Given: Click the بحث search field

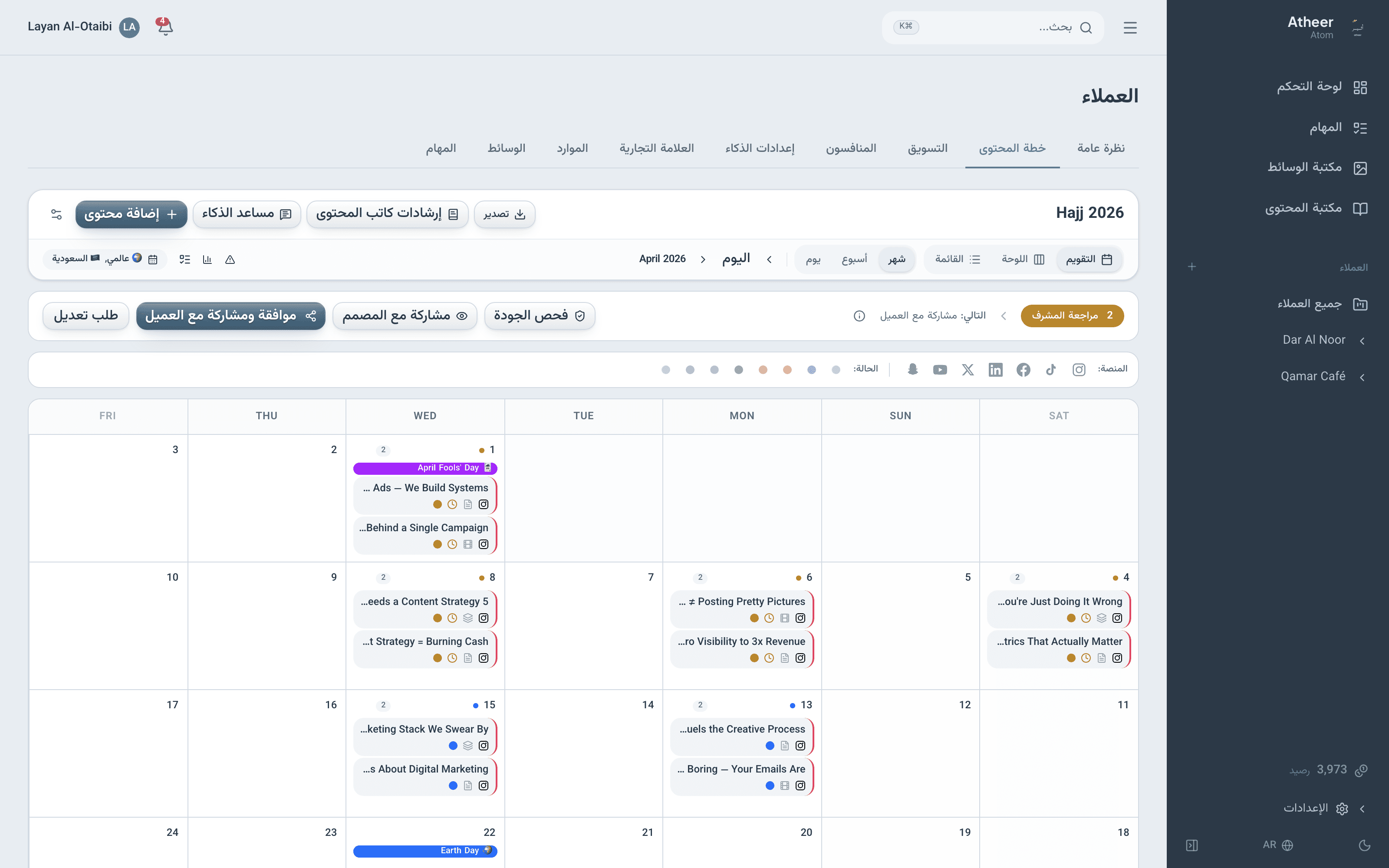Looking at the screenshot, I should [x=993, y=27].
